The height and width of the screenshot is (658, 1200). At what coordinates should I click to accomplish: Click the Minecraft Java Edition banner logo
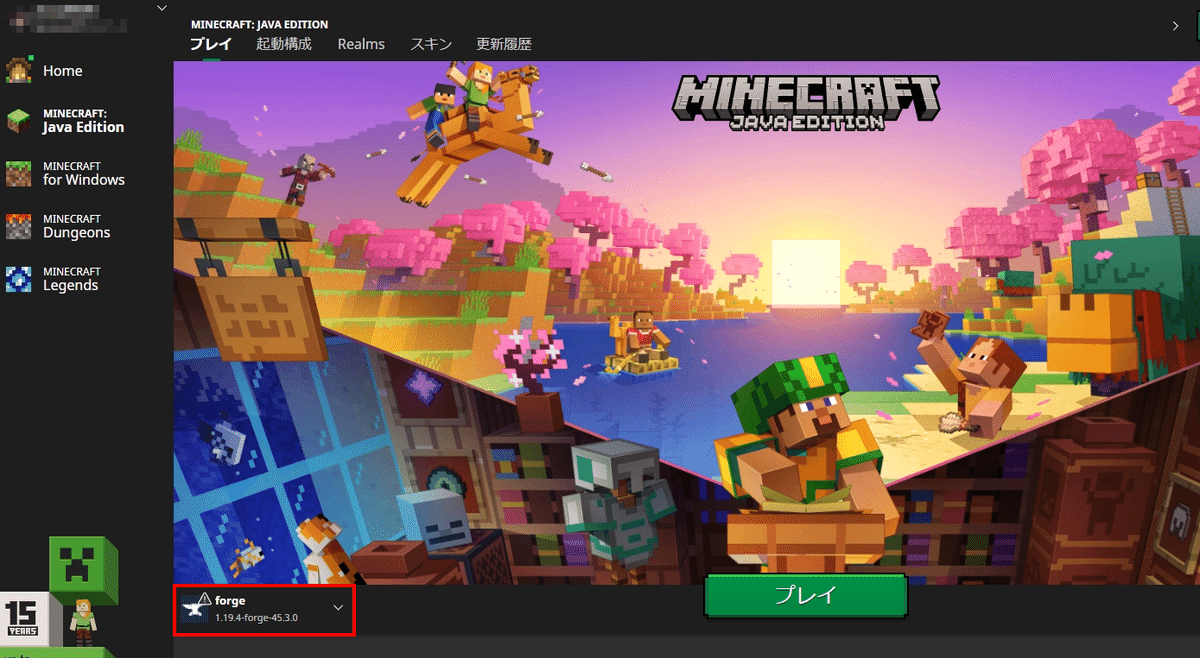806,102
